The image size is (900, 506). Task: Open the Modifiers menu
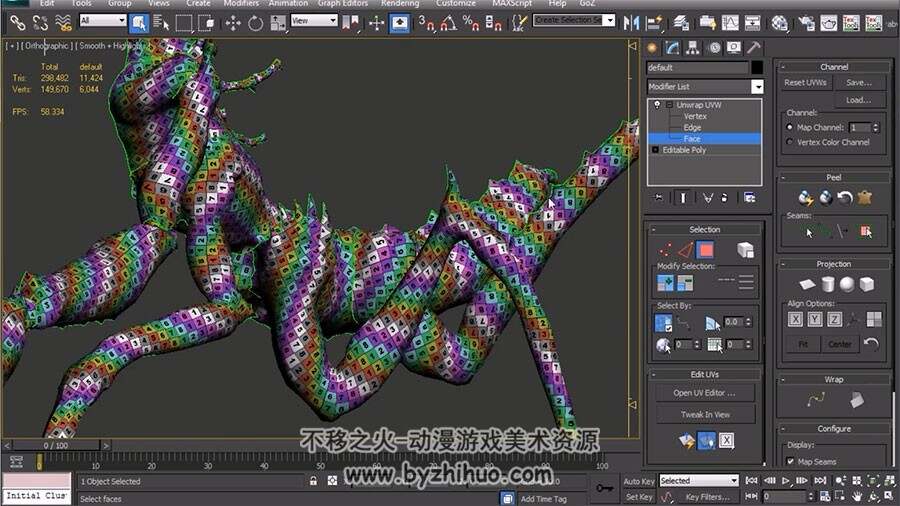click(240, 3)
